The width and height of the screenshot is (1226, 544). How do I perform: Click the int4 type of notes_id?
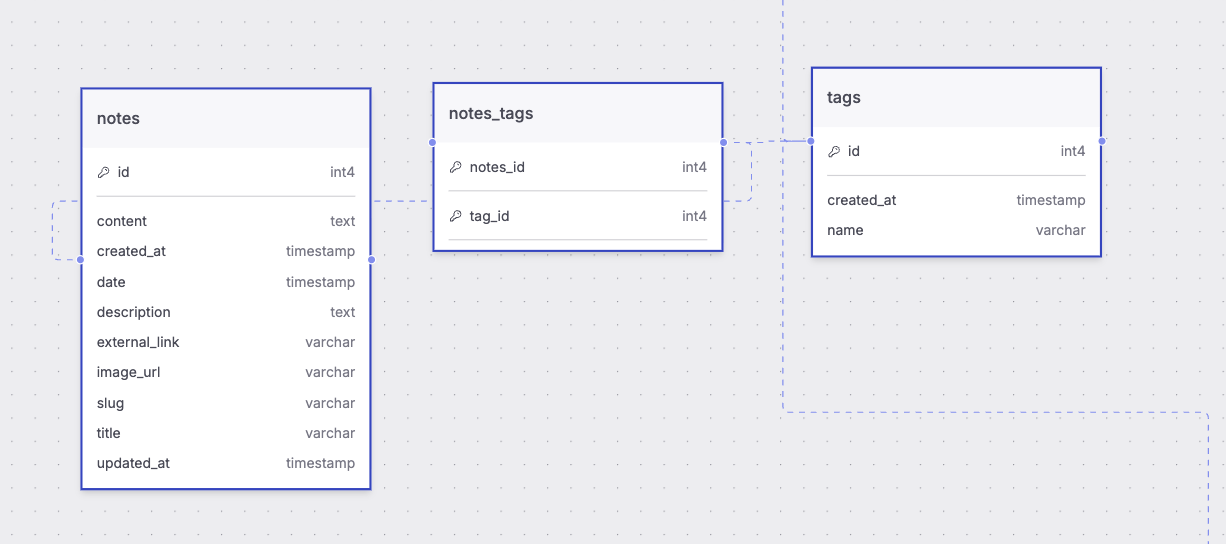pyautogui.click(x=694, y=167)
